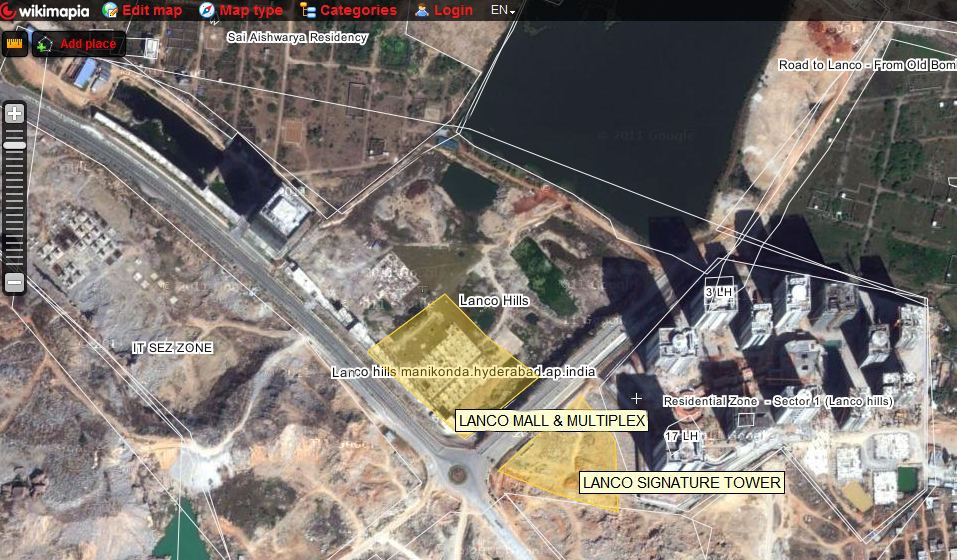Screen dimensions: 957x560
Task: Click the LANCO MALL & MULTIPLEX tooltip
Action: coord(552,421)
